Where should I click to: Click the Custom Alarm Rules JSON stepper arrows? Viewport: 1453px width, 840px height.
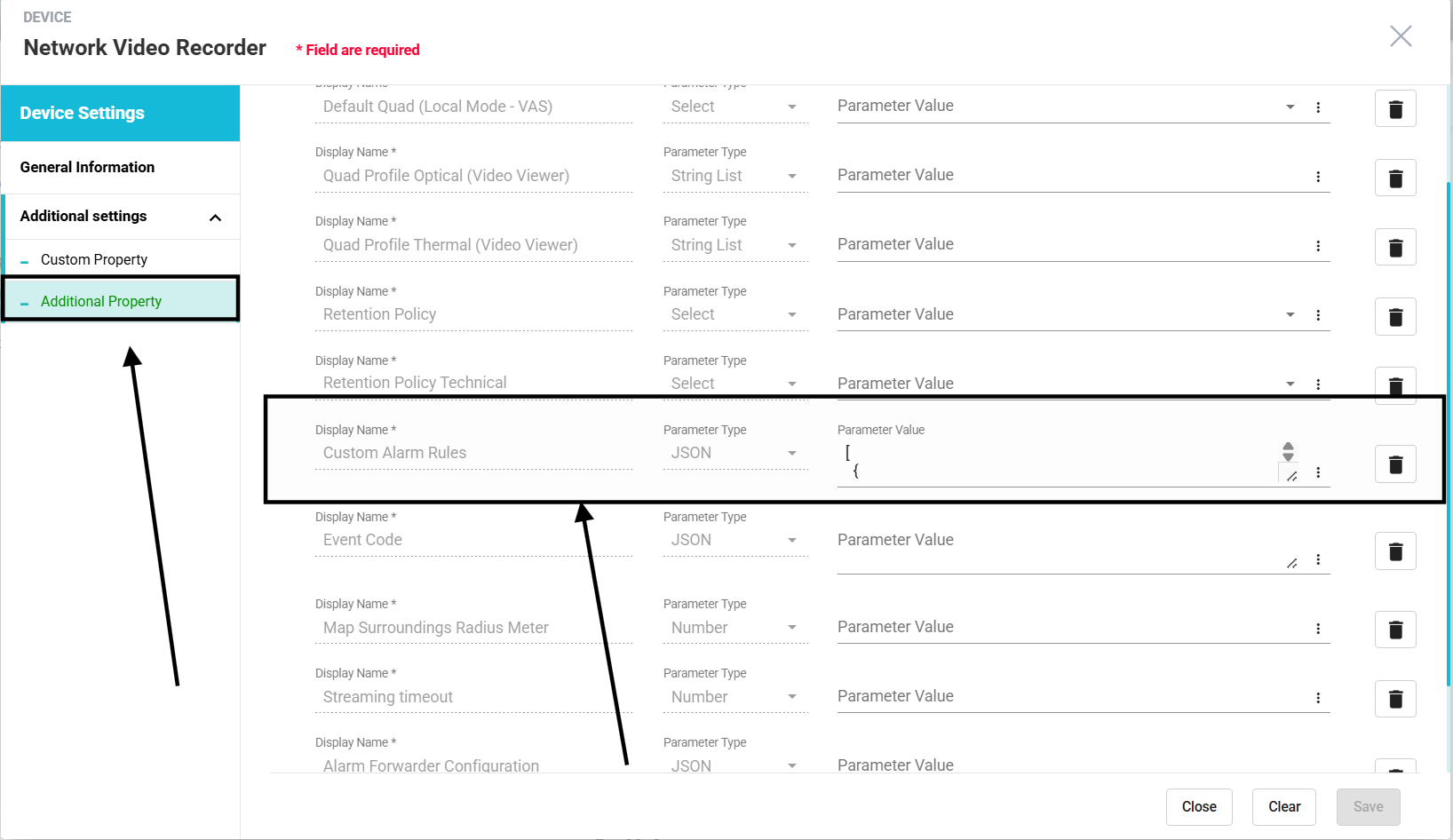point(1288,451)
